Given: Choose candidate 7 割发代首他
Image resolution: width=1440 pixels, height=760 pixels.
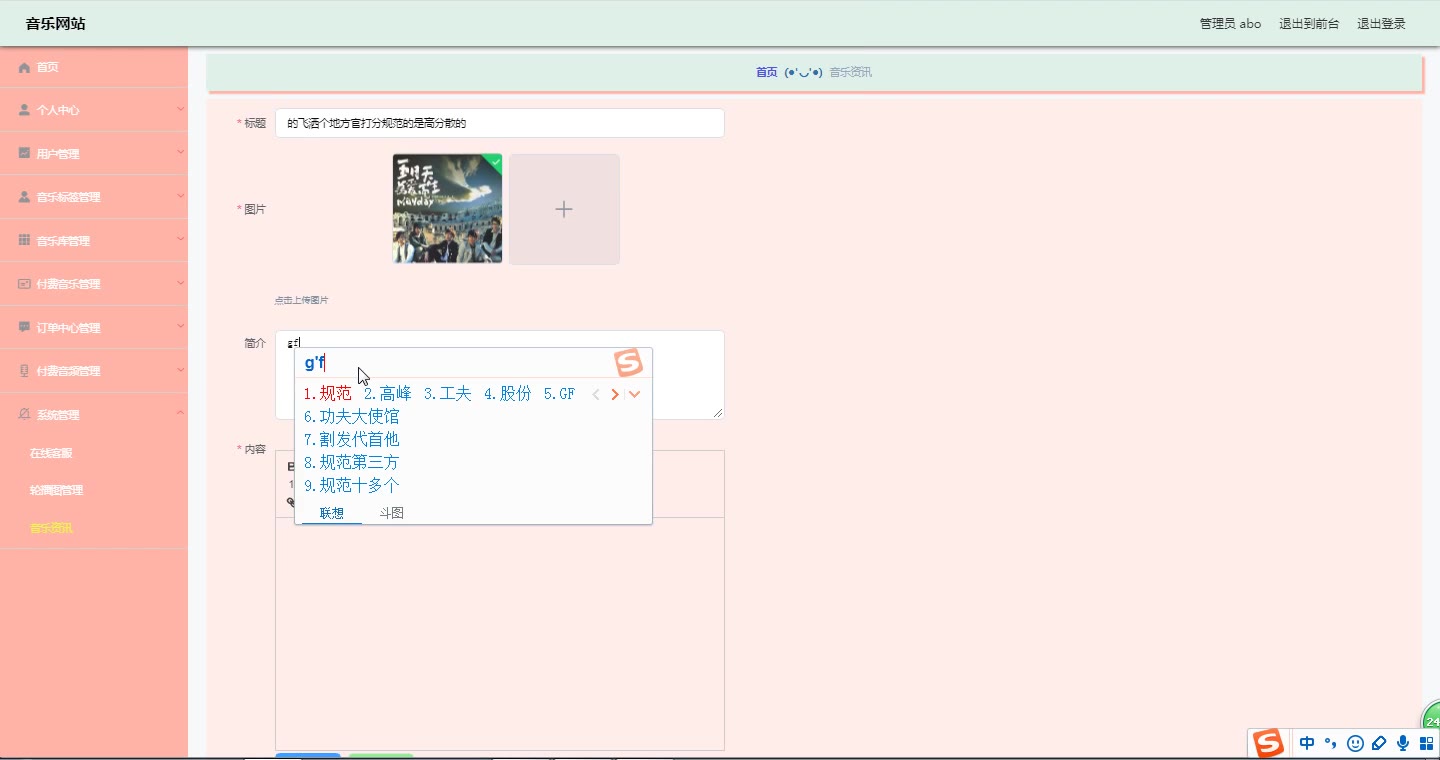Looking at the screenshot, I should point(352,440).
